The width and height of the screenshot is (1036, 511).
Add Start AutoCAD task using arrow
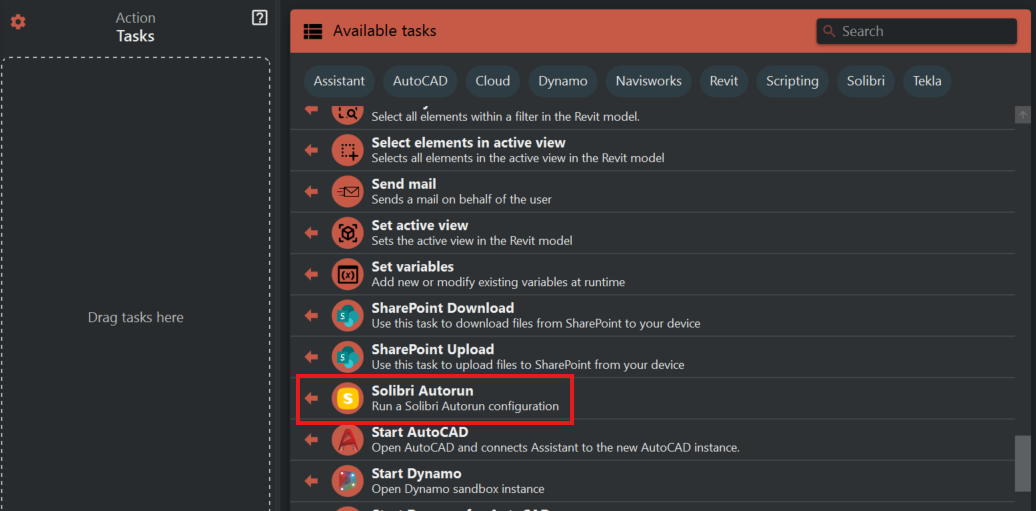click(311, 440)
